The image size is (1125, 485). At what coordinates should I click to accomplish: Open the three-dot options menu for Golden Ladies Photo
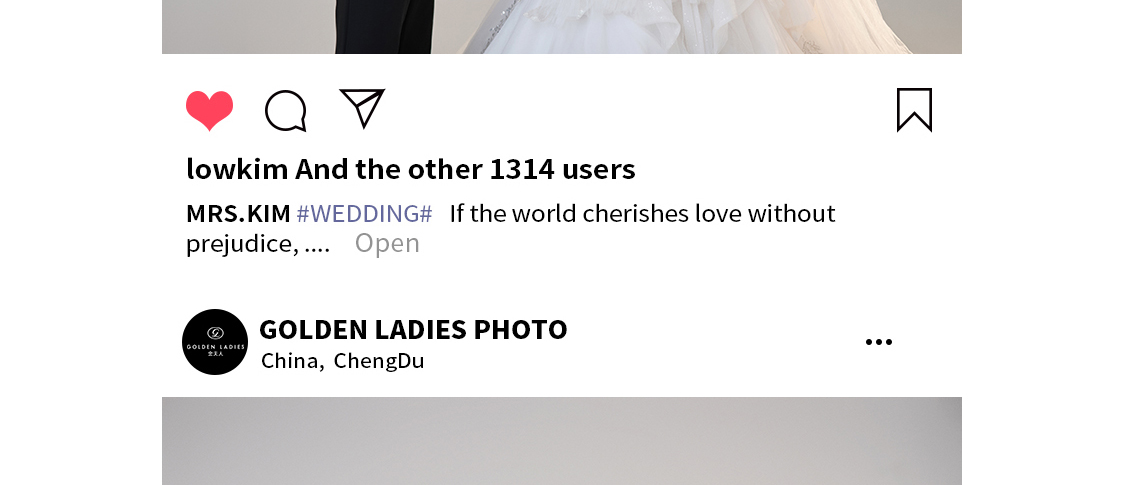click(879, 342)
